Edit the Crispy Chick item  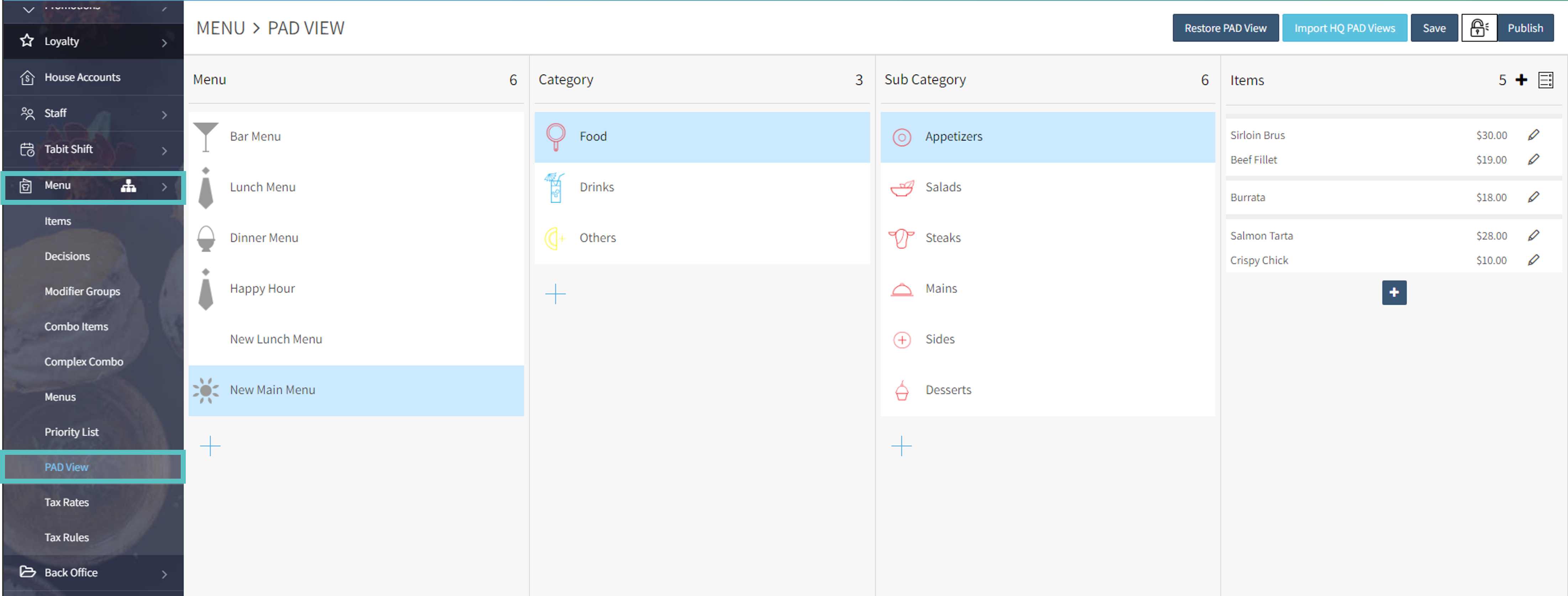(x=1533, y=260)
